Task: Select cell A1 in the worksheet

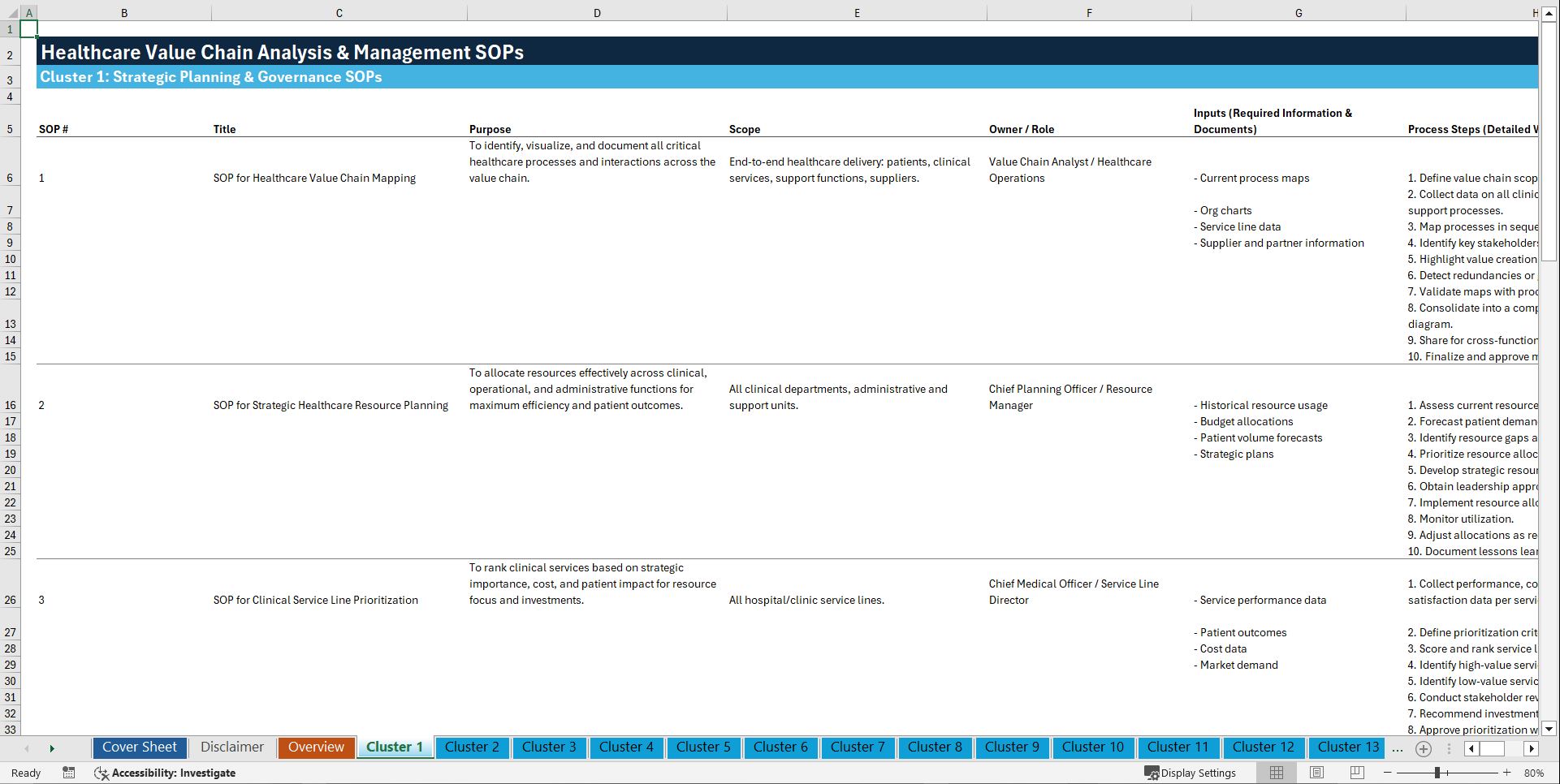Action: [29, 28]
